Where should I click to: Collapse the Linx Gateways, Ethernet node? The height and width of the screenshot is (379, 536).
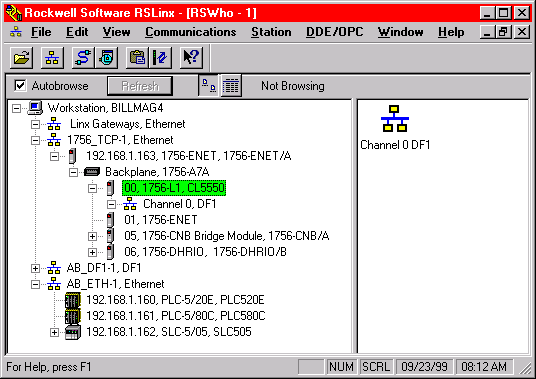click(35, 124)
